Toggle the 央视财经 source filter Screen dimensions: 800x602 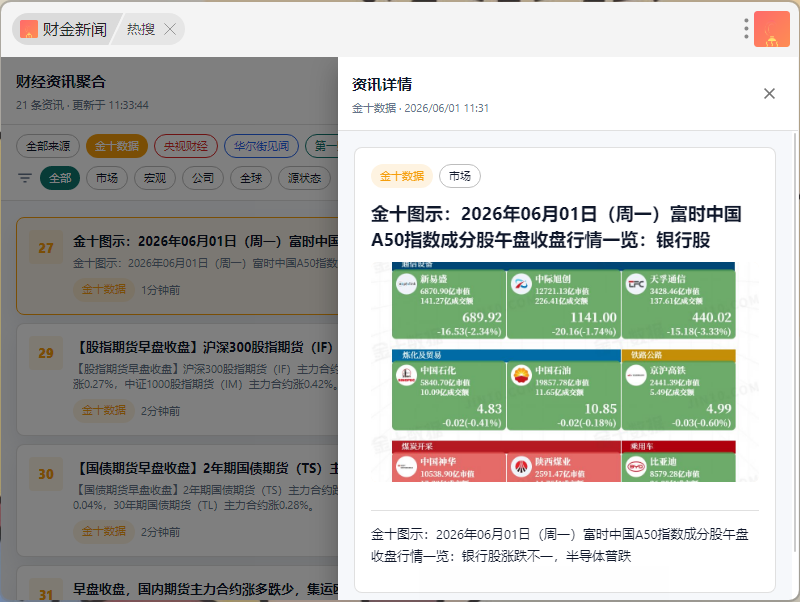pos(186,146)
